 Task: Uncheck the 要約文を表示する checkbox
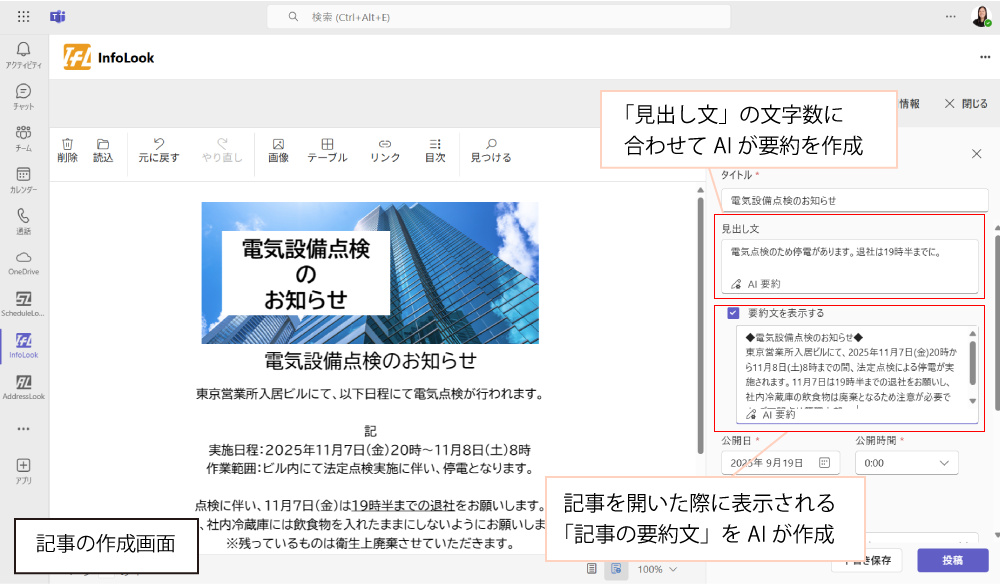tap(734, 313)
